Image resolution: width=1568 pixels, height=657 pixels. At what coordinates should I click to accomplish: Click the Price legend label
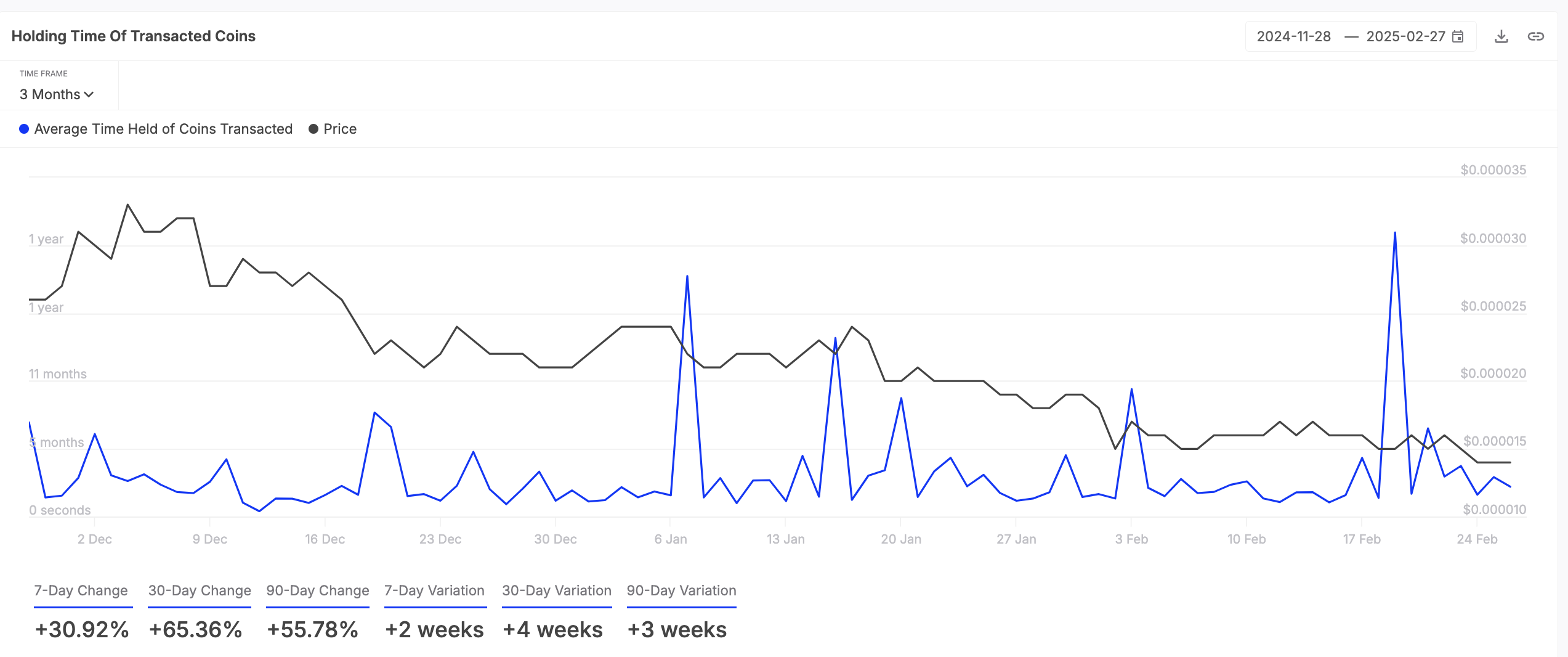(x=340, y=129)
